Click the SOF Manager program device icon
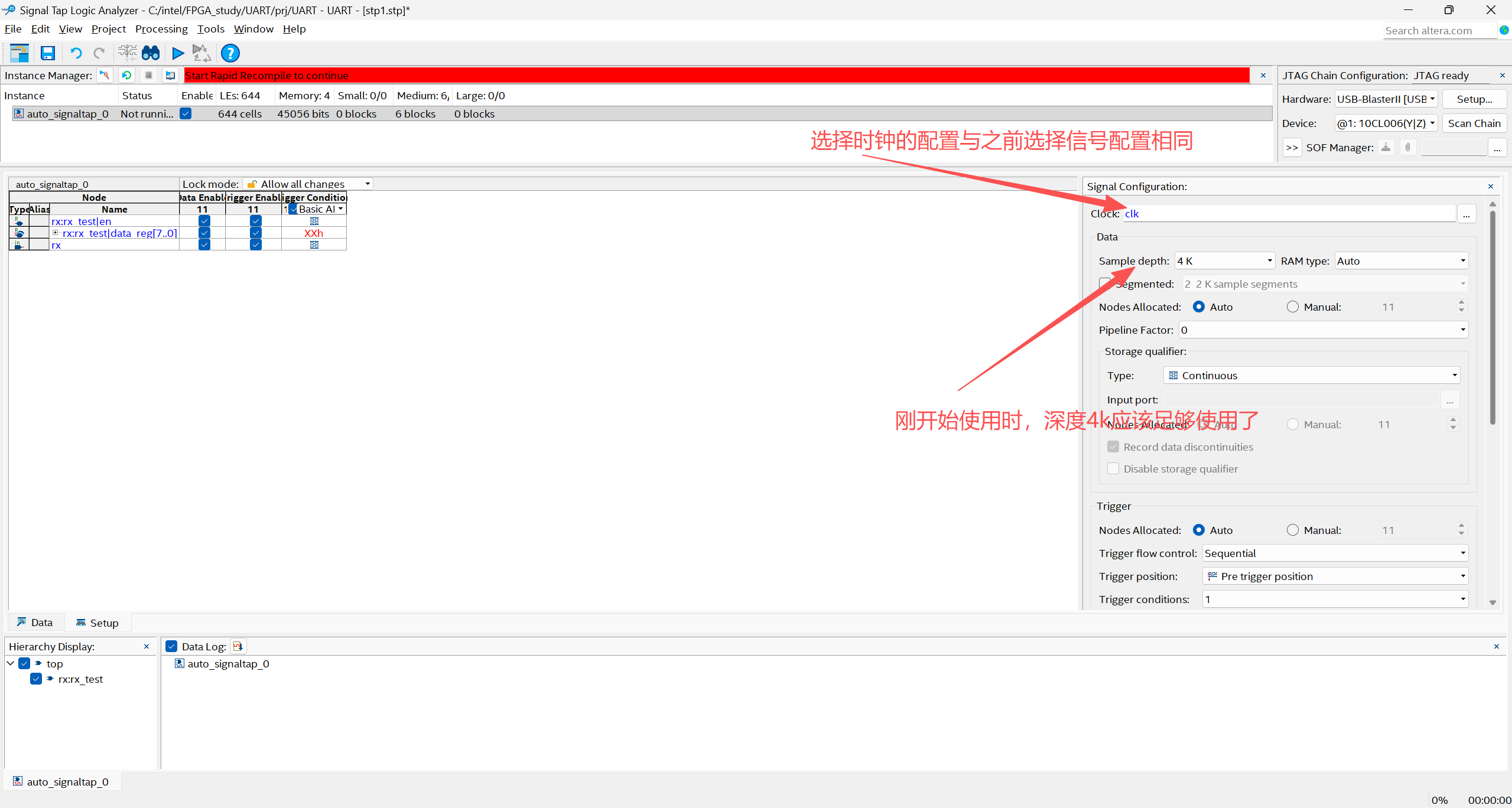This screenshot has width=1512, height=808. point(1386,147)
